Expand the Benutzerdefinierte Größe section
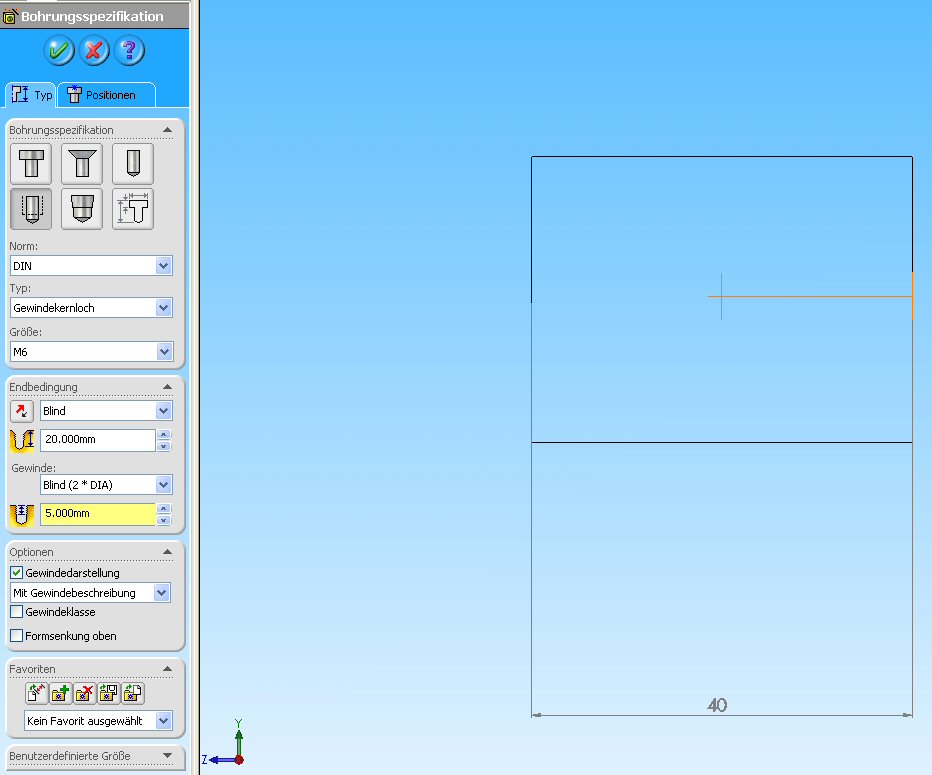The width and height of the screenshot is (932, 775). (167, 756)
